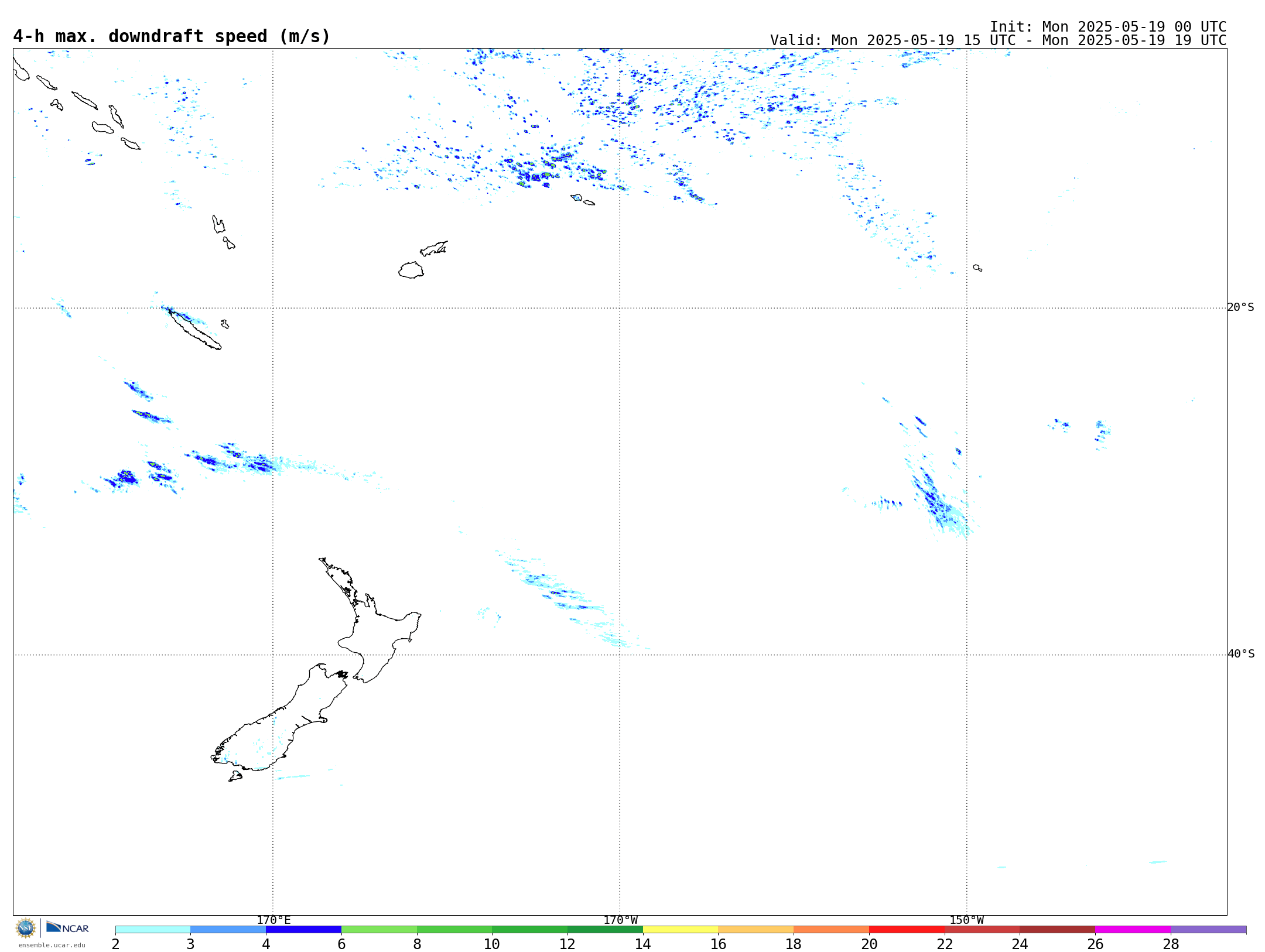Click the dark green 12–14 color swatch

click(x=605, y=929)
